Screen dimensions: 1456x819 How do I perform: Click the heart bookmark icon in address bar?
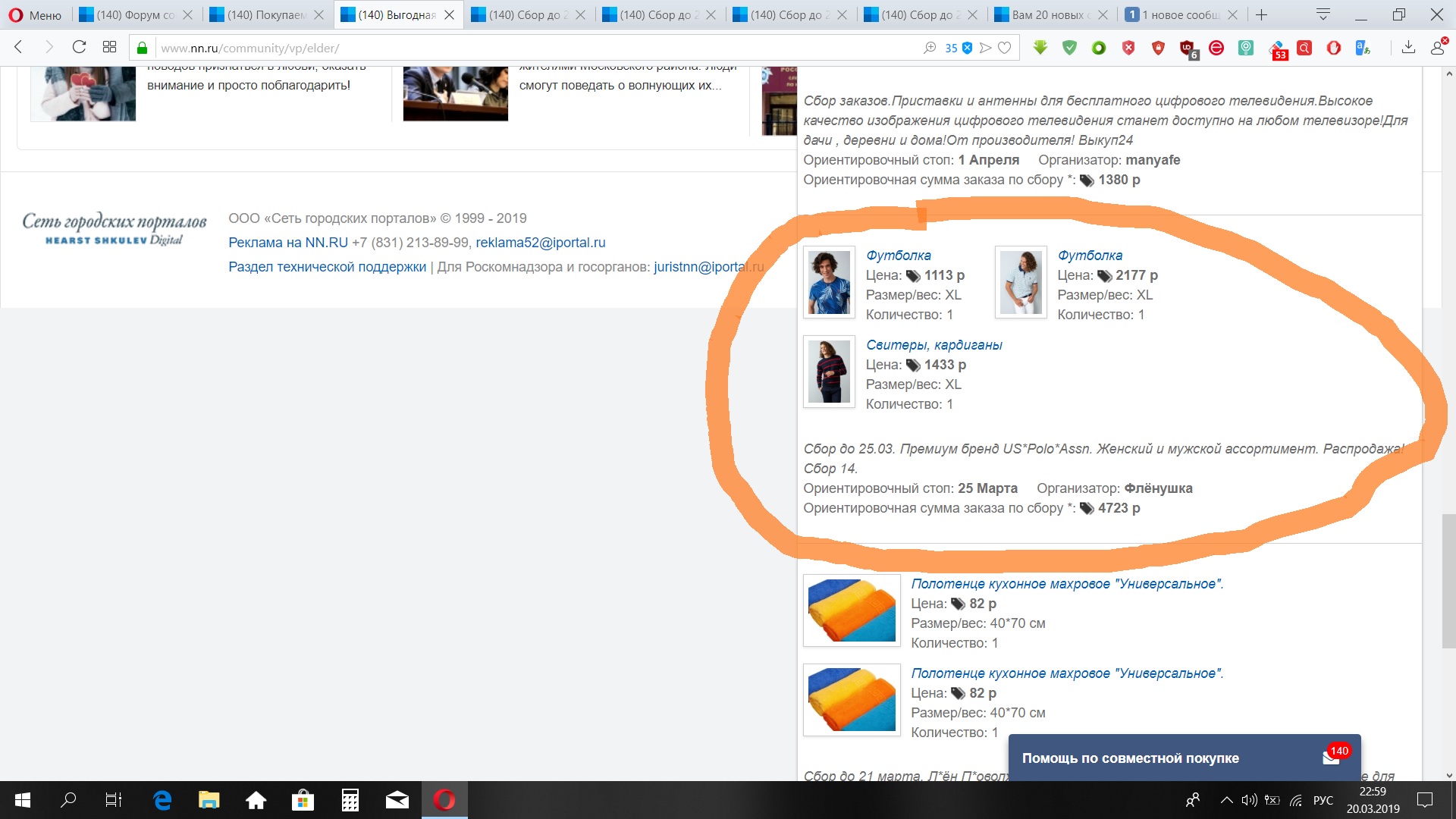tap(1005, 48)
